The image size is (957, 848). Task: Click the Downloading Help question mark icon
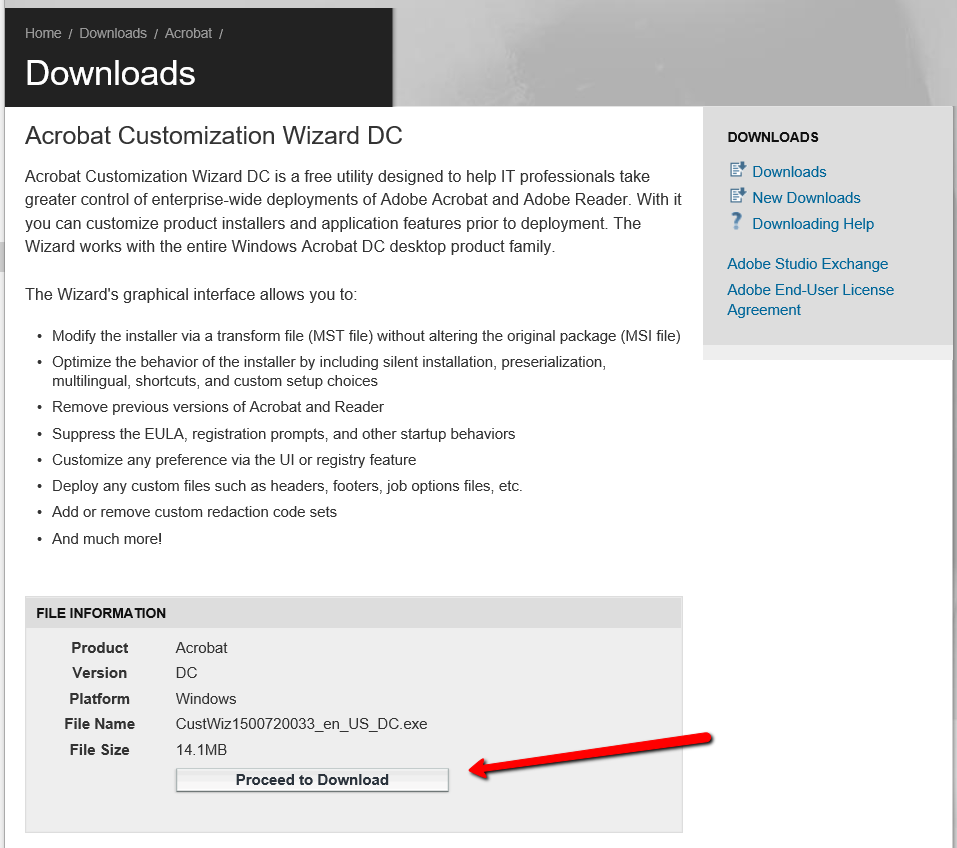pyautogui.click(x=737, y=222)
